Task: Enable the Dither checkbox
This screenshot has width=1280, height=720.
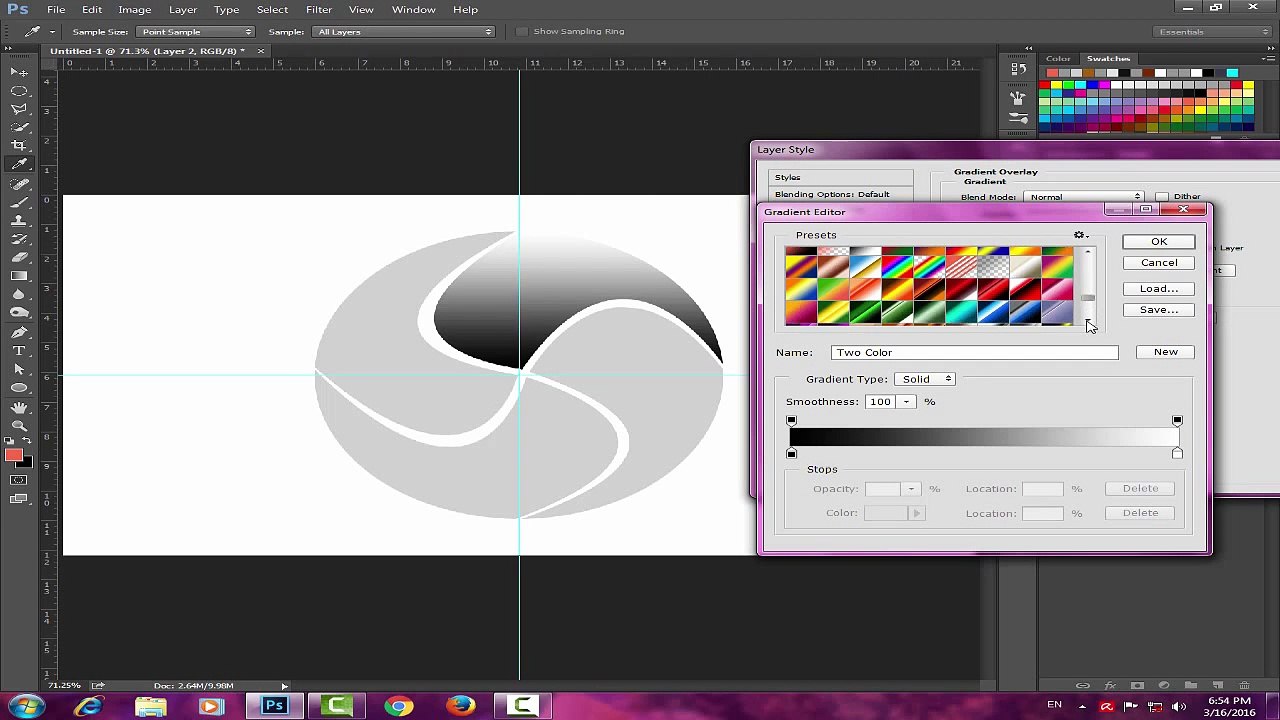Action: [x=1161, y=197]
